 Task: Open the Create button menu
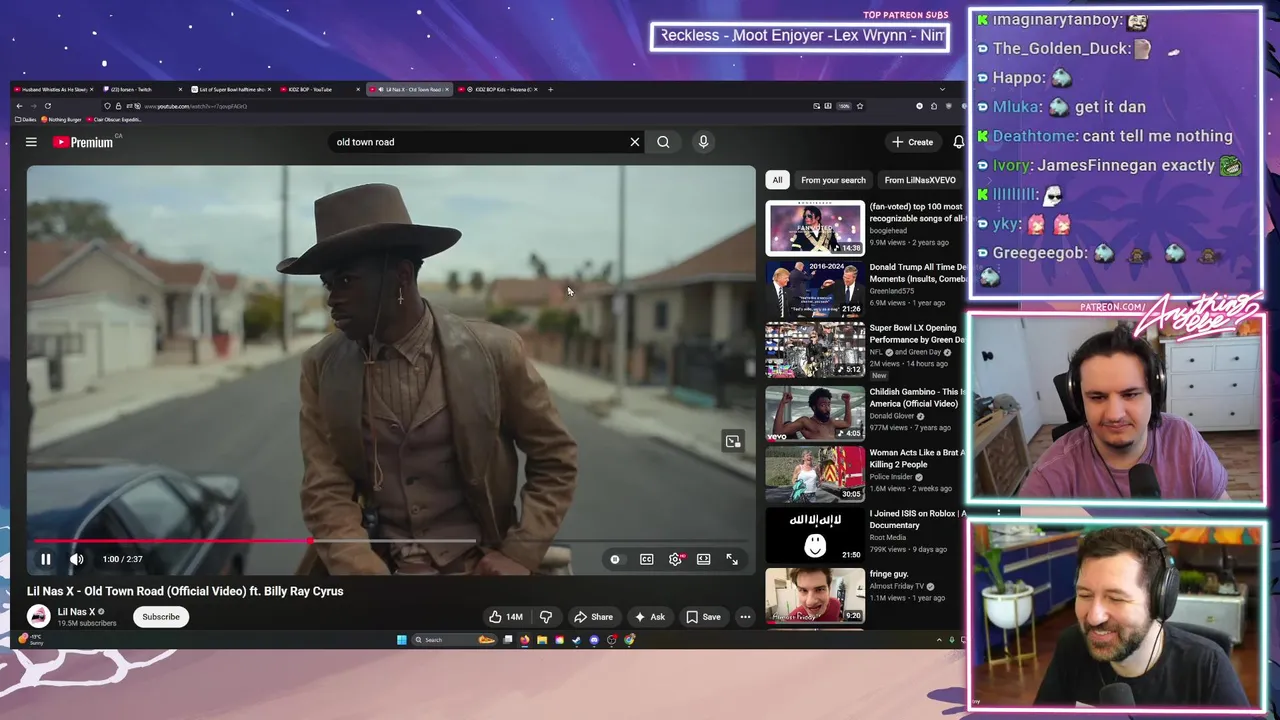click(913, 142)
